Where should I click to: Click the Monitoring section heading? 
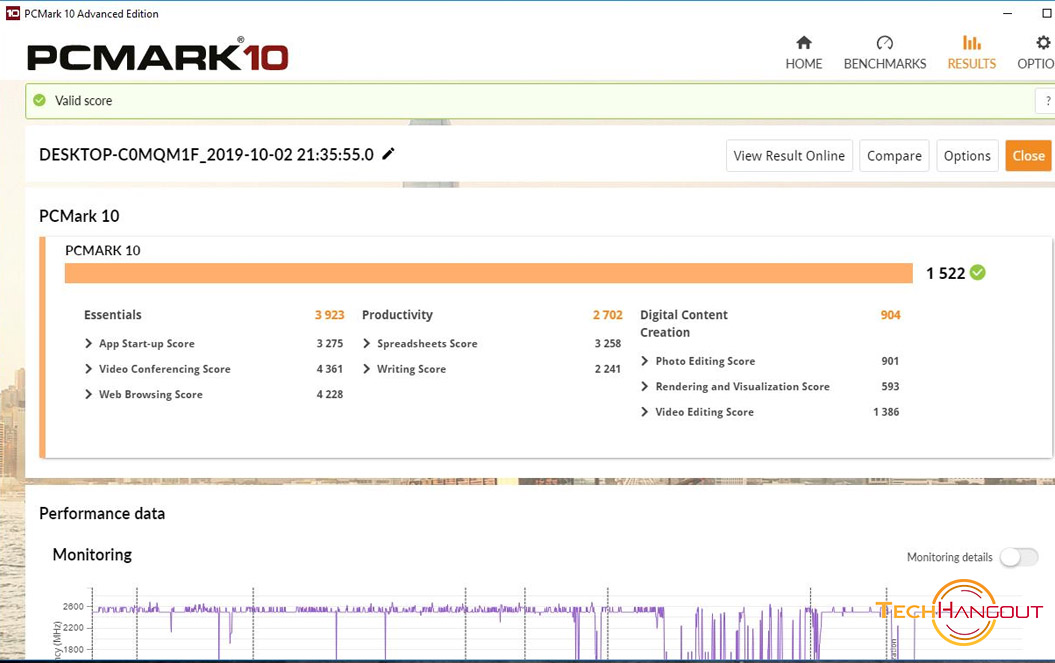point(92,555)
